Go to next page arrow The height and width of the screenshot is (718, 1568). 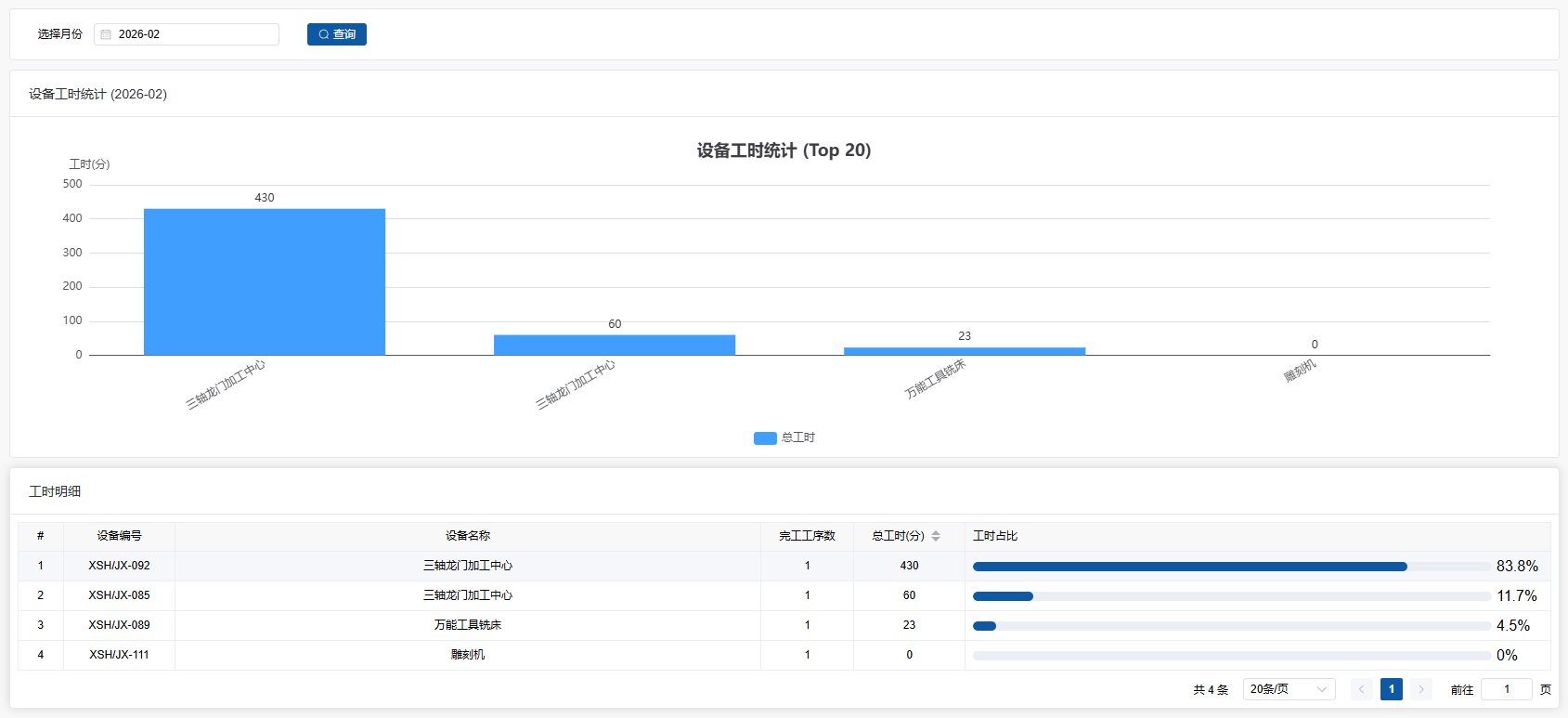(1420, 689)
